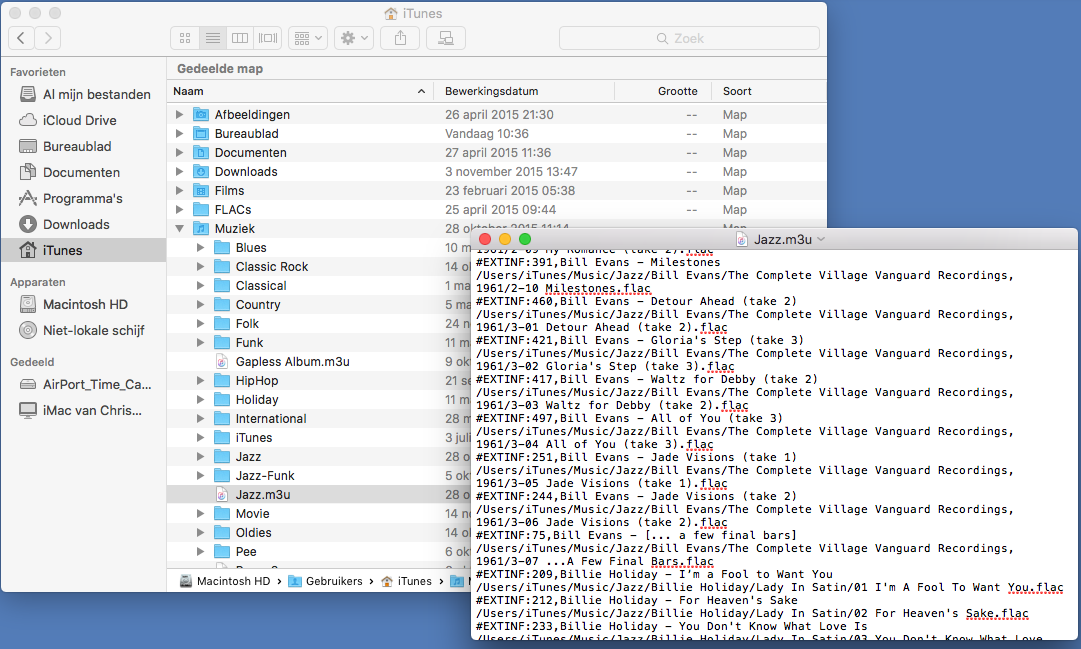The width and height of the screenshot is (1081, 649).
Task: Collapse the Muziek folder
Action: coord(180,229)
